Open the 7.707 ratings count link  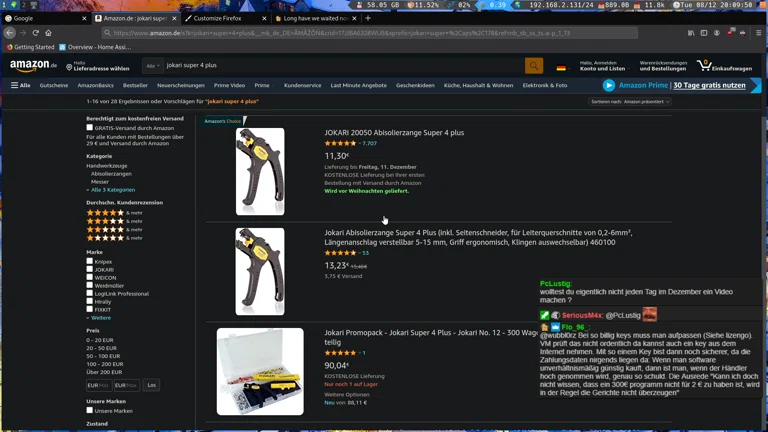point(369,144)
